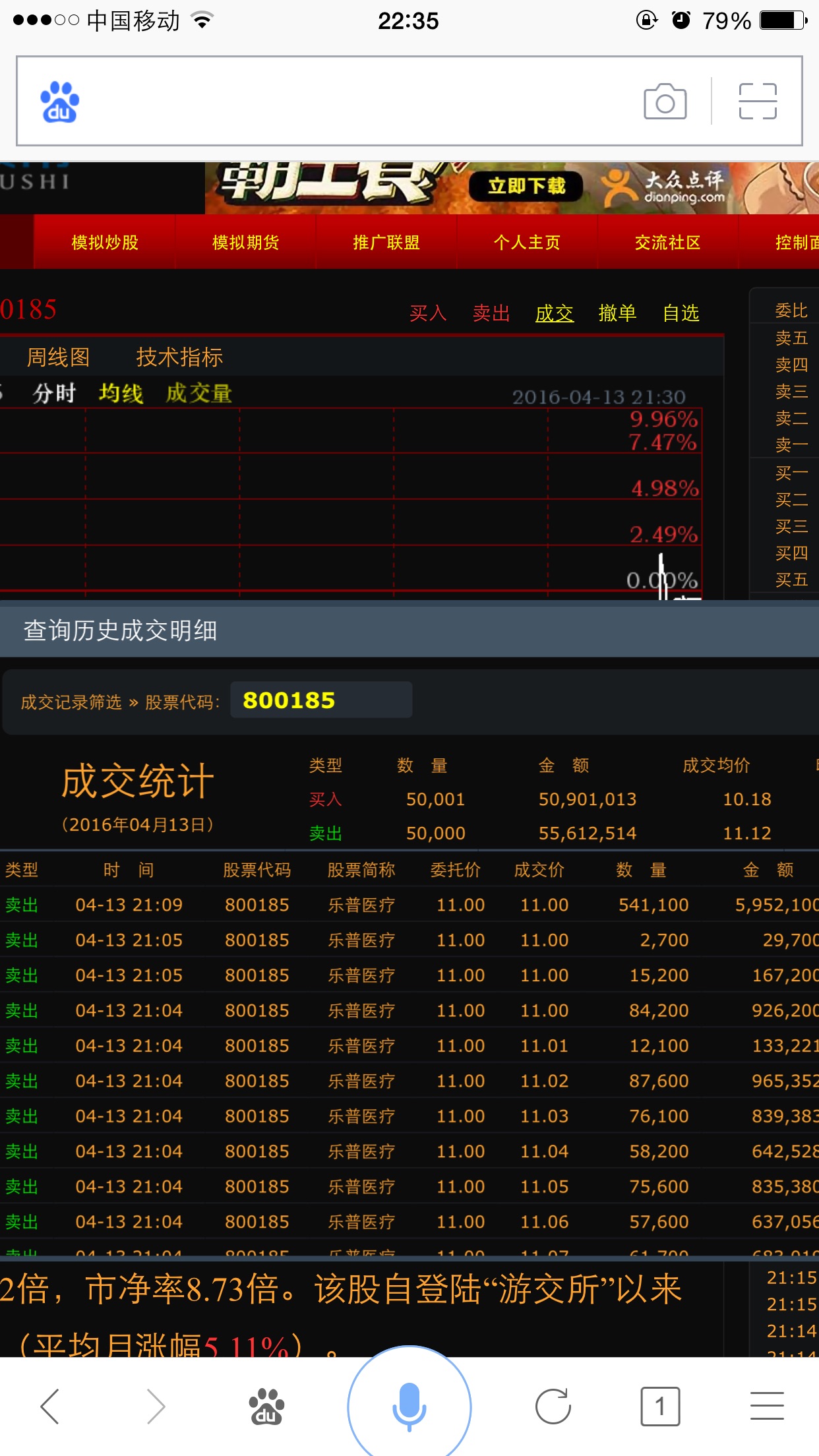
Task: Tap the forward arrow in bottom bar
Action: click(x=156, y=1407)
